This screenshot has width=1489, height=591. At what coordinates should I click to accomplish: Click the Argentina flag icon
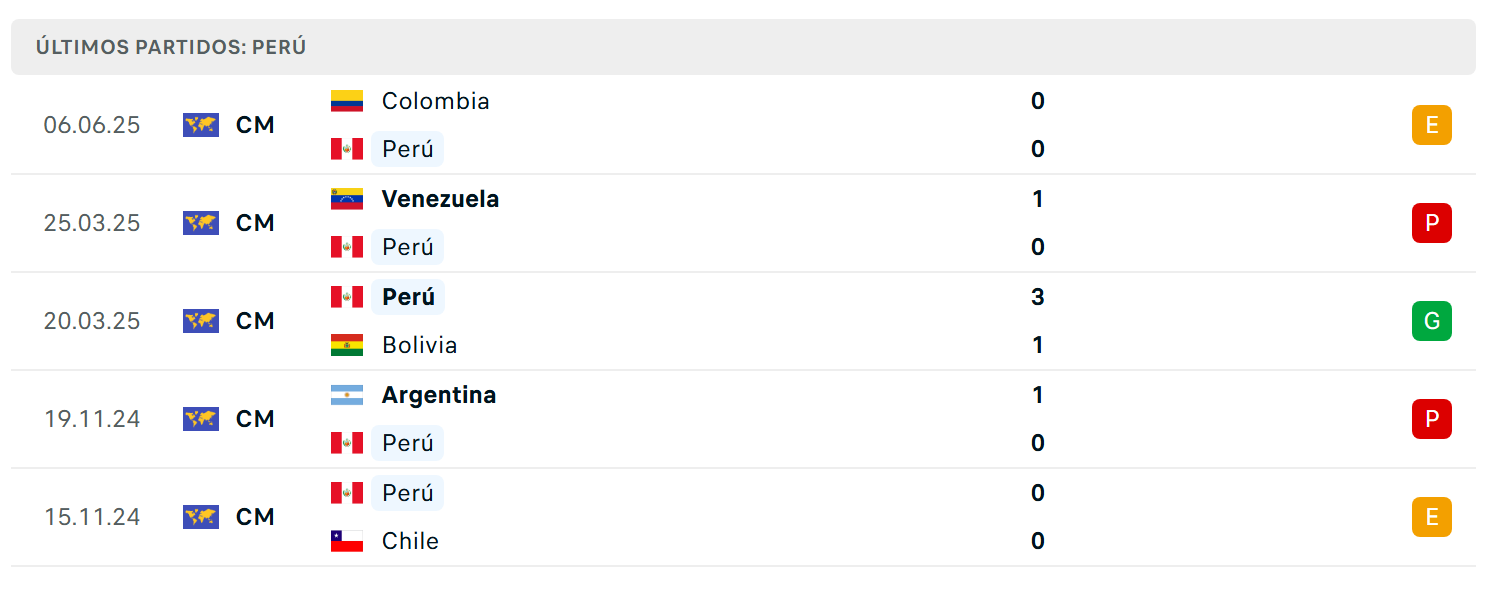point(347,395)
